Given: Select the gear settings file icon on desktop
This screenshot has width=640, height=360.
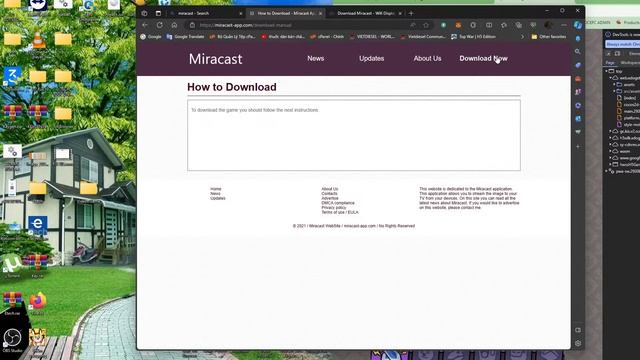Looking at the screenshot, I should [x=12, y=152].
